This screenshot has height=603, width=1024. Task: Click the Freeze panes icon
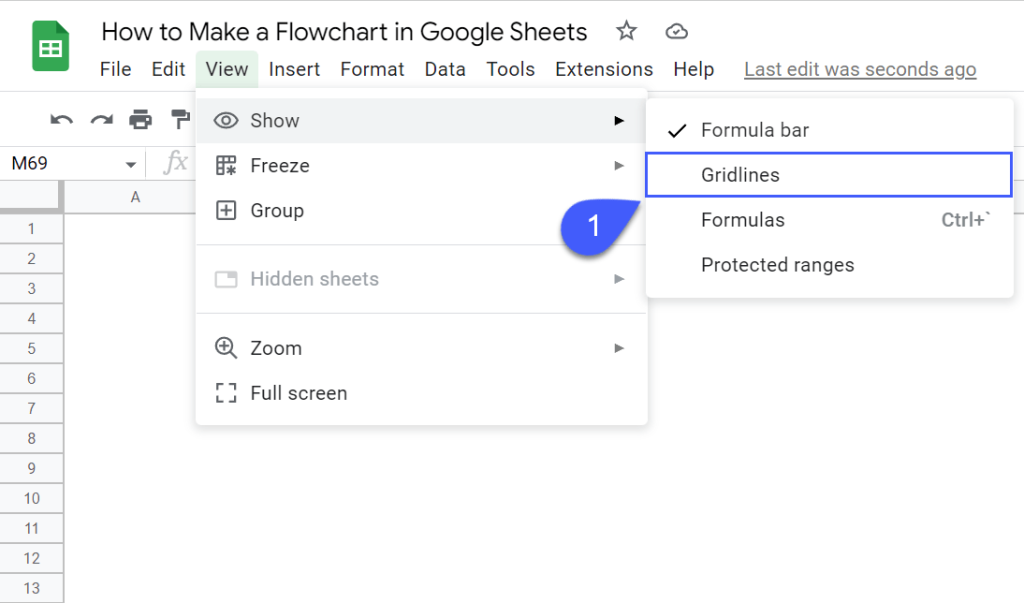pyautogui.click(x=226, y=165)
